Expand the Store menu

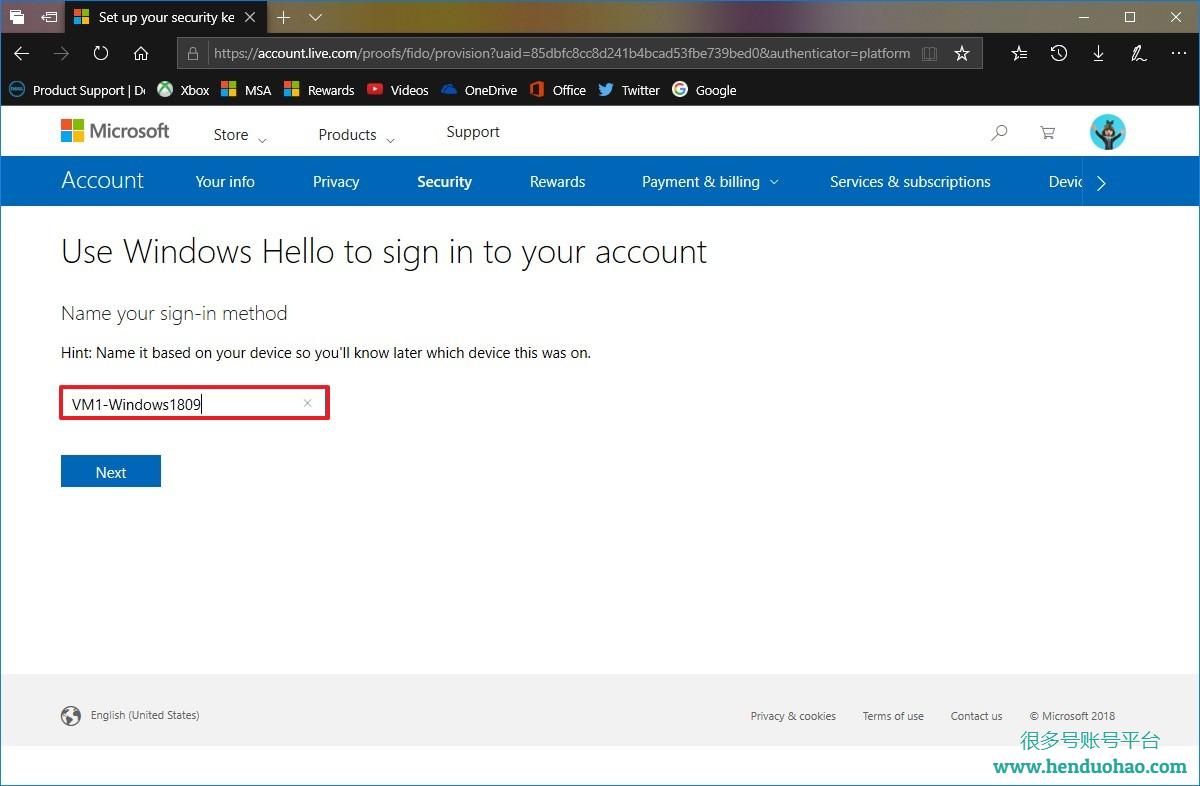click(240, 135)
